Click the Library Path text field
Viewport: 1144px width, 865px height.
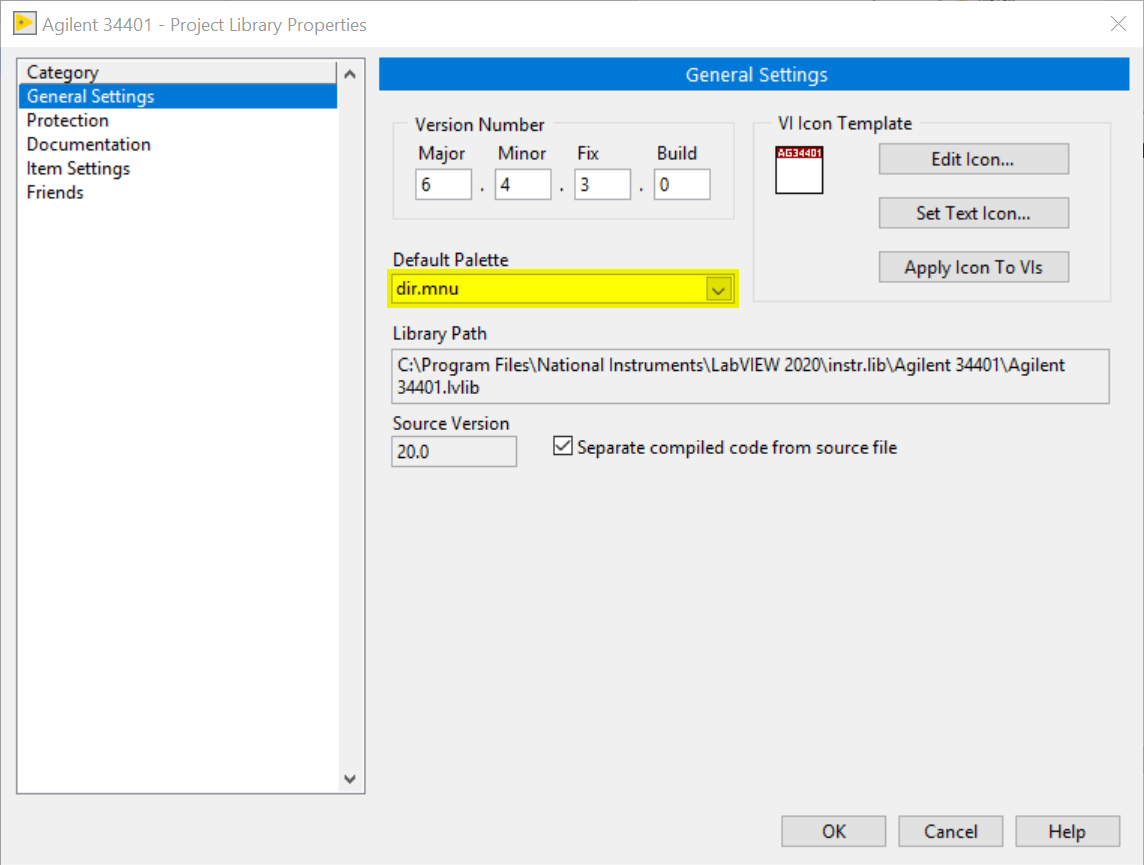point(750,376)
